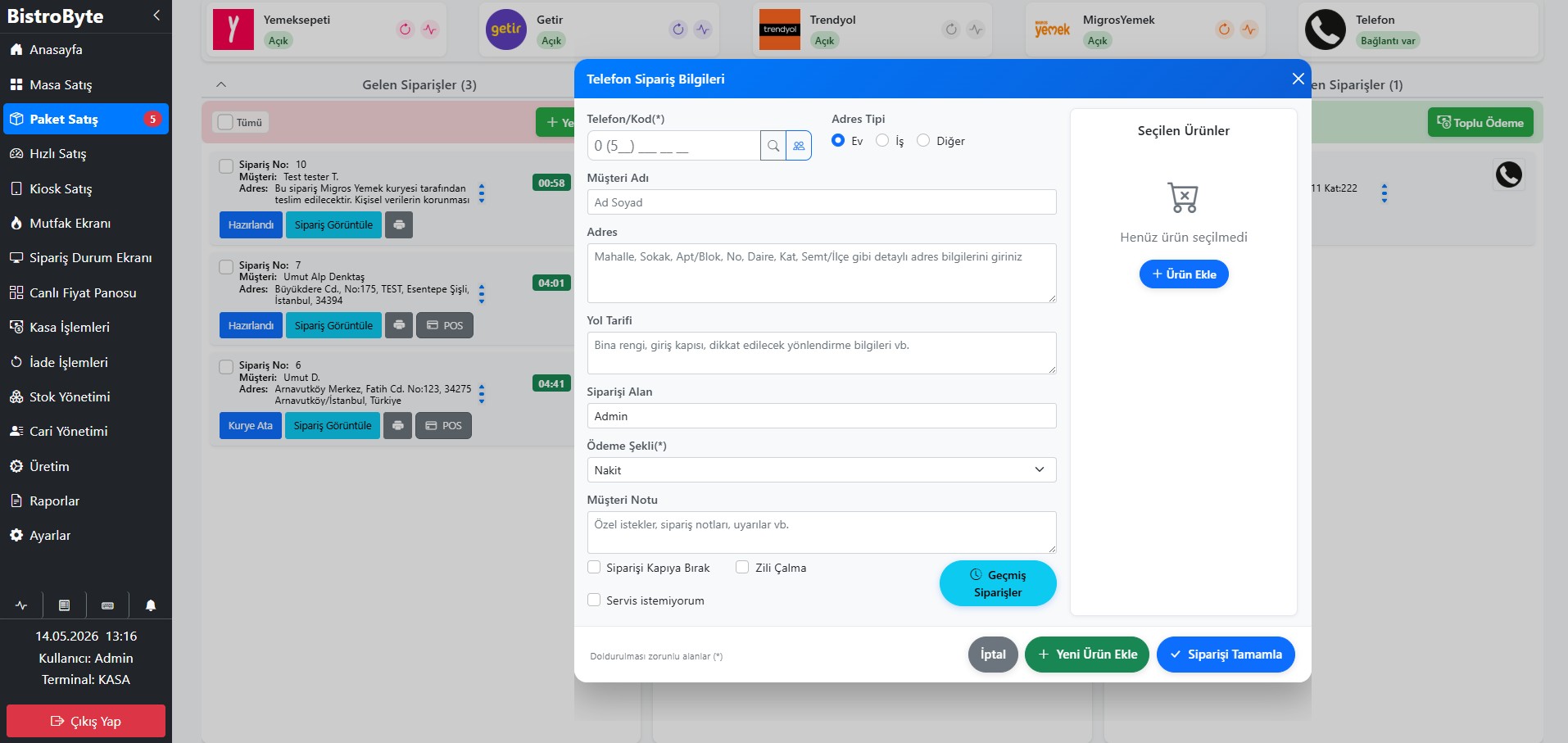Open Geçmiş Siparişler
The width and height of the screenshot is (1568, 743).
coord(998,583)
